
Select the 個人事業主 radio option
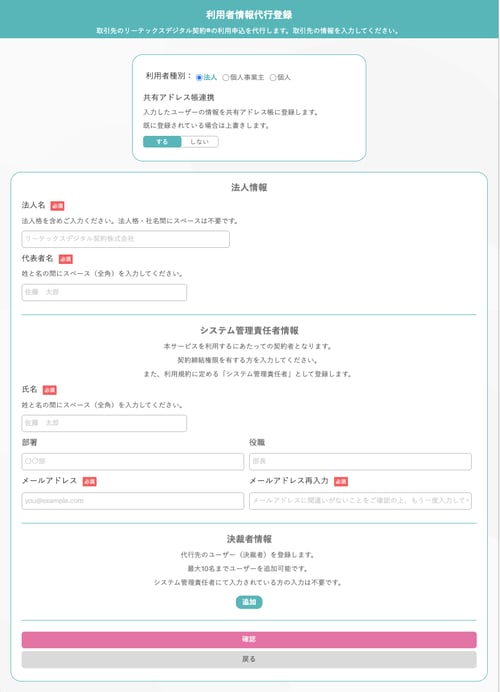226,78
